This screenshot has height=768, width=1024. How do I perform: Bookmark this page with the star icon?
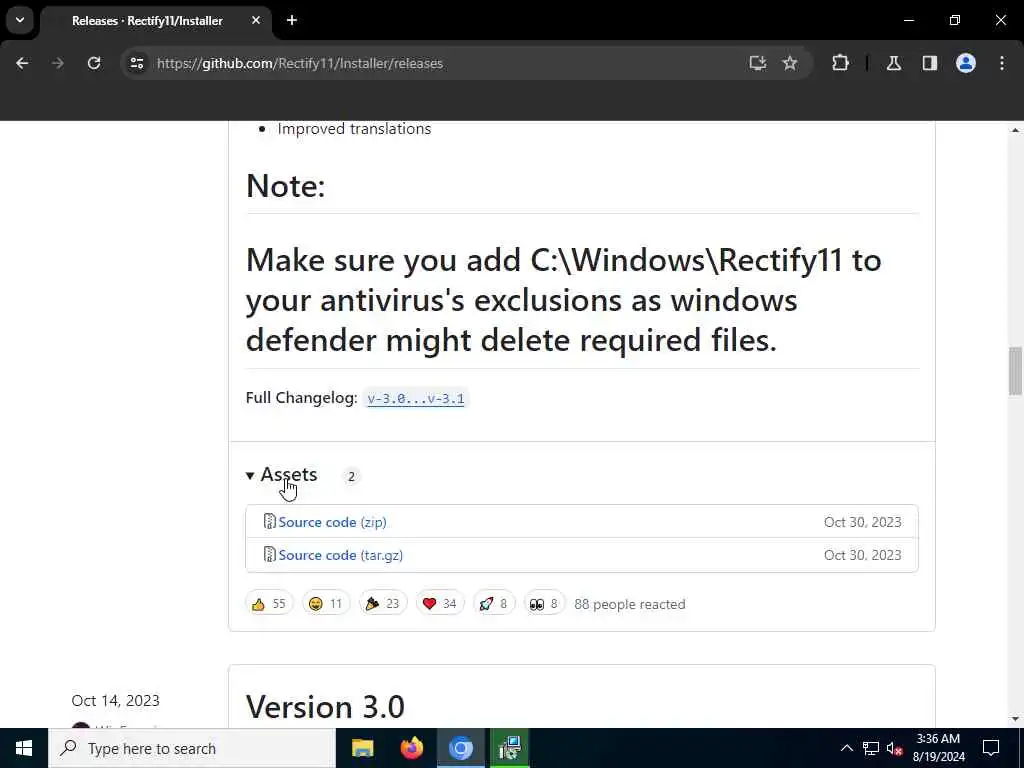pyautogui.click(x=790, y=63)
